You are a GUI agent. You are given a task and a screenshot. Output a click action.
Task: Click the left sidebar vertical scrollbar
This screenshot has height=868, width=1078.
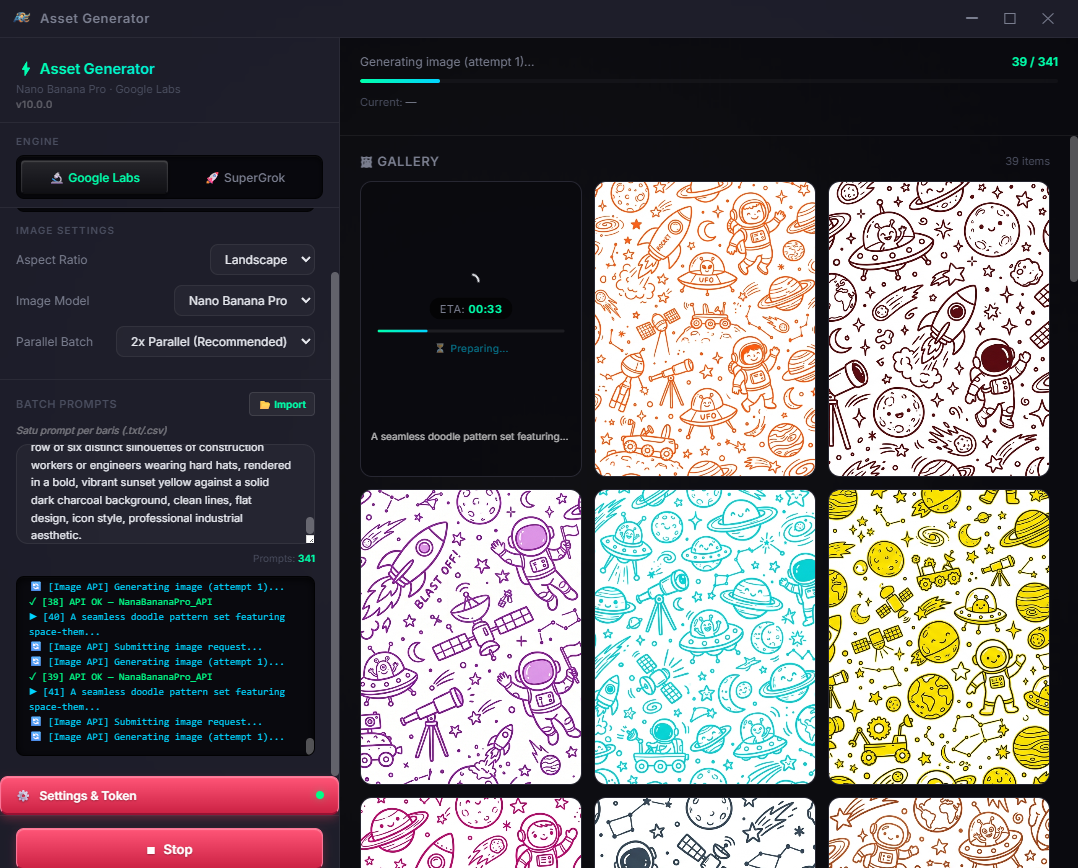(335, 522)
